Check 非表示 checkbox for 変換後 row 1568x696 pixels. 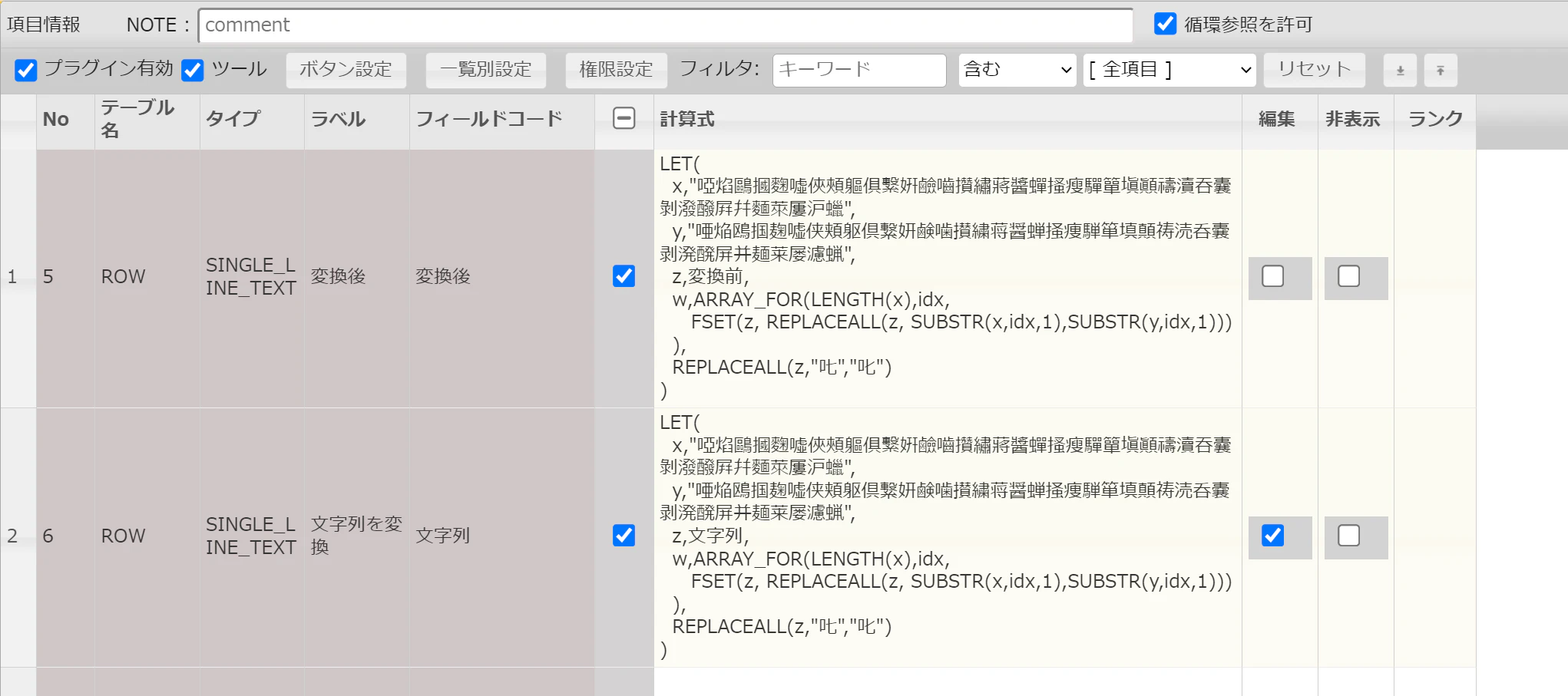click(1349, 276)
